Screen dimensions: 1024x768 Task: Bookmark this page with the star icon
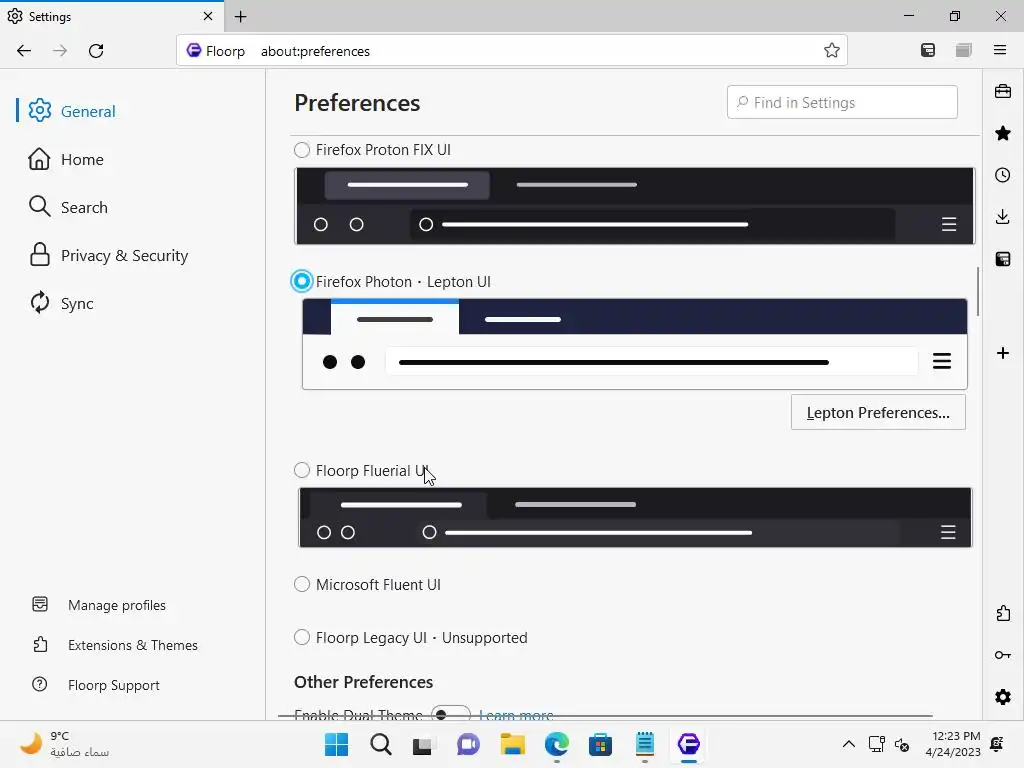click(831, 50)
